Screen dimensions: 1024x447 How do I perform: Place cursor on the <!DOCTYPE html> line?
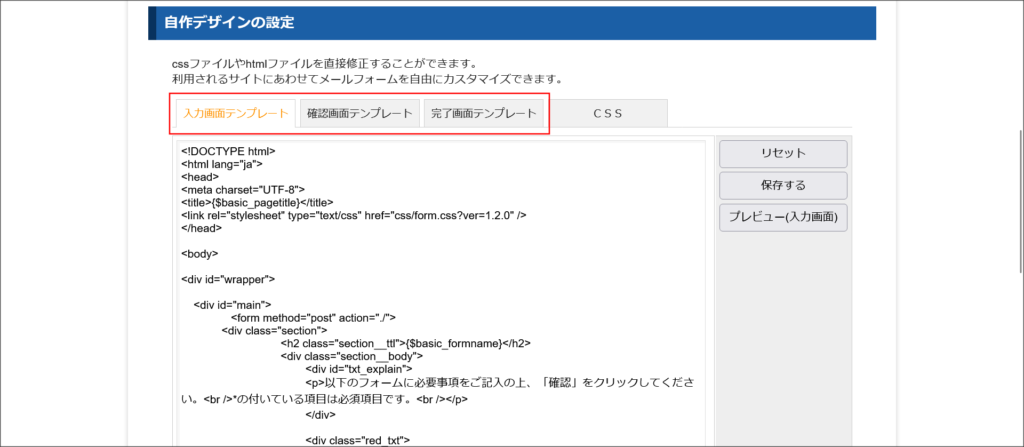pyautogui.click(x=228, y=151)
